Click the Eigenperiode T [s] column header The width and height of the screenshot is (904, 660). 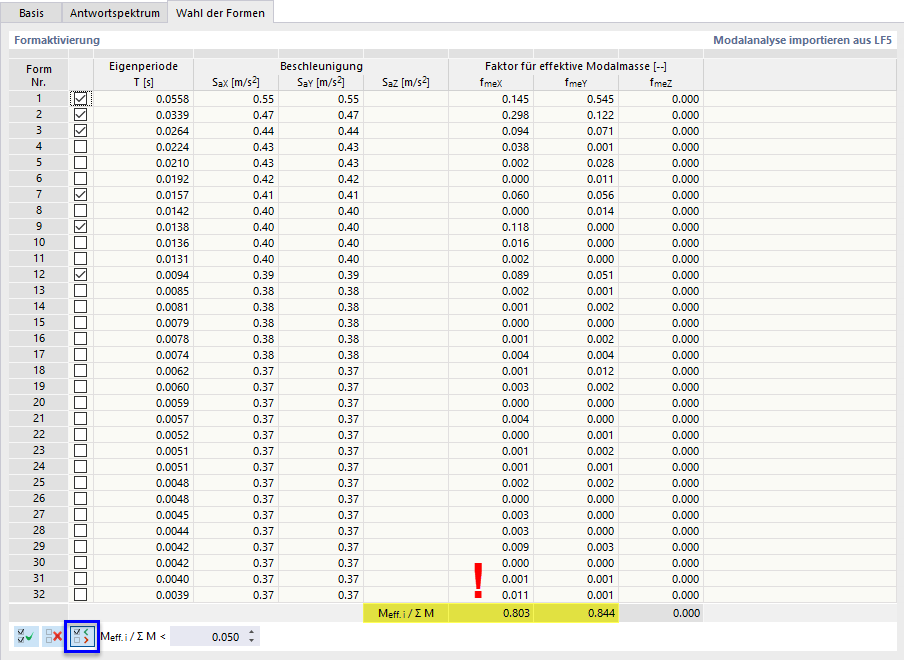pyautogui.click(x=144, y=74)
